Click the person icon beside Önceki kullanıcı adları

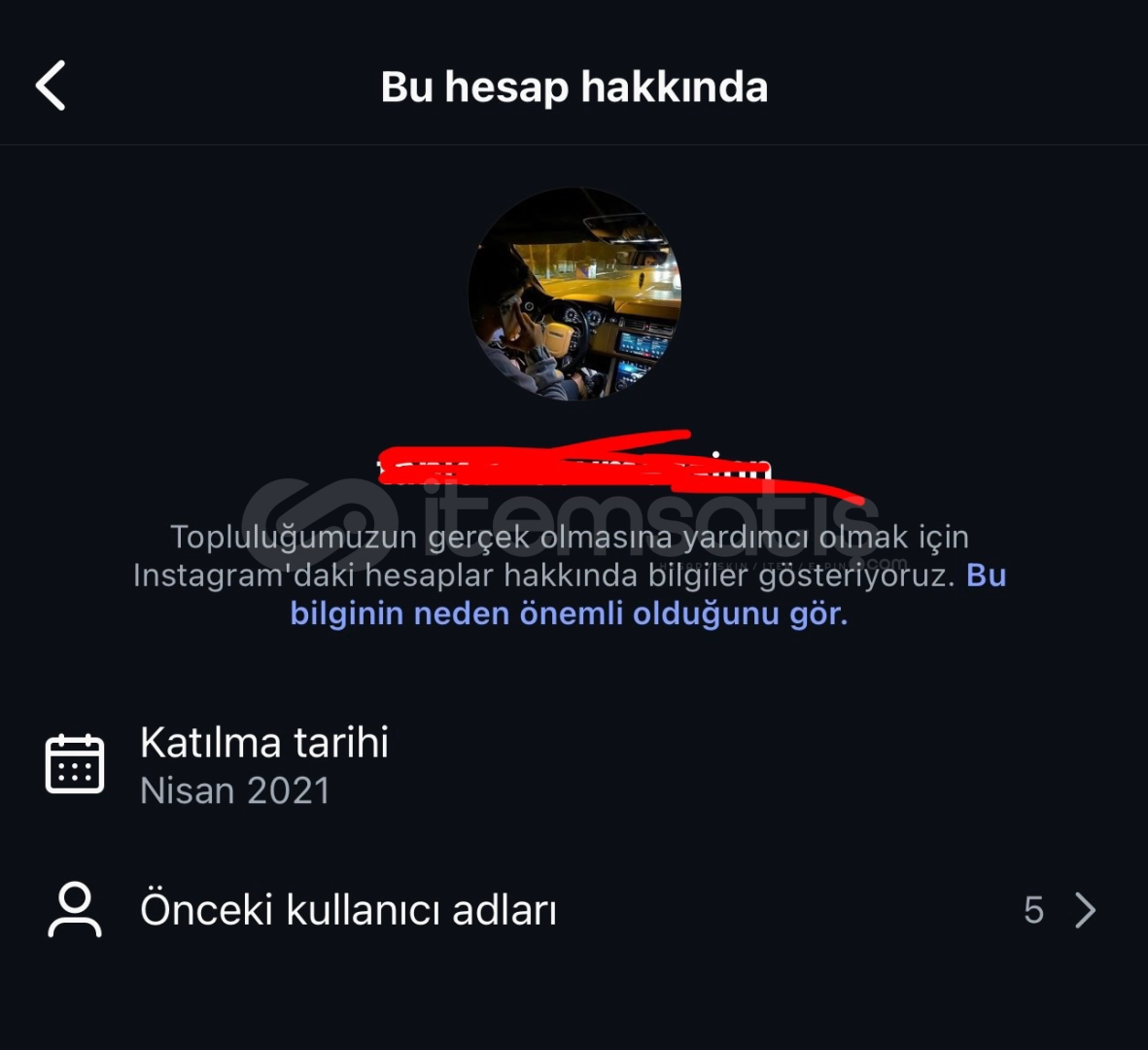(x=75, y=909)
